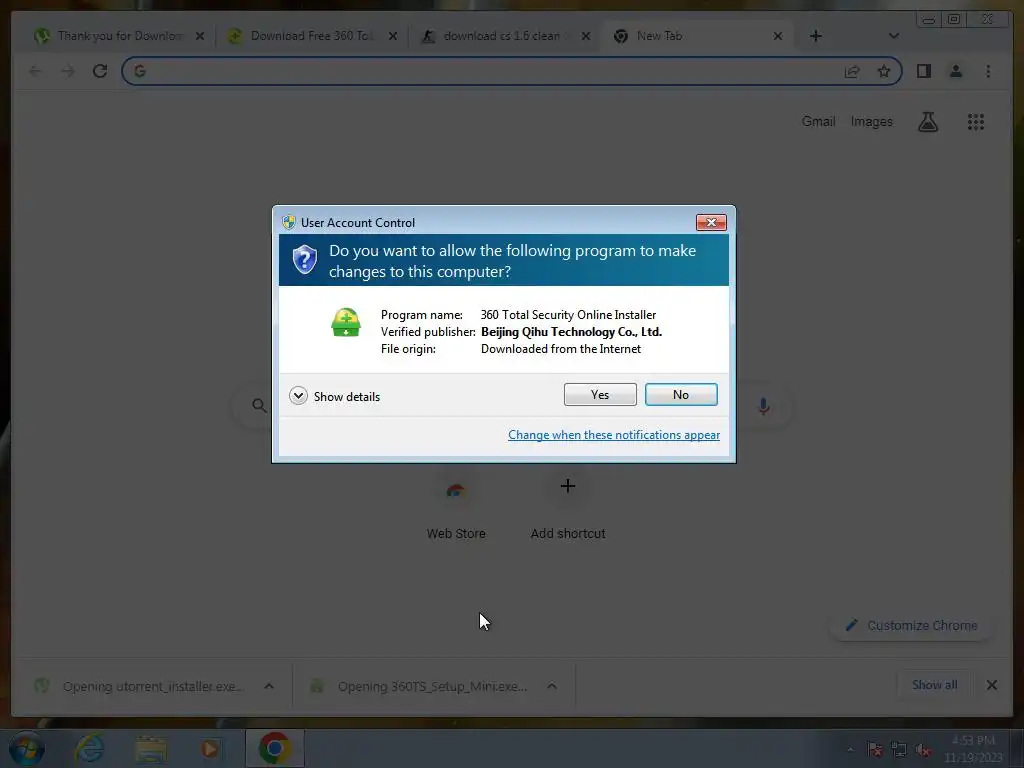Viewport: 1024px width, 768px height.
Task: Open Chrome three-dot menu
Action: pyautogui.click(x=988, y=71)
